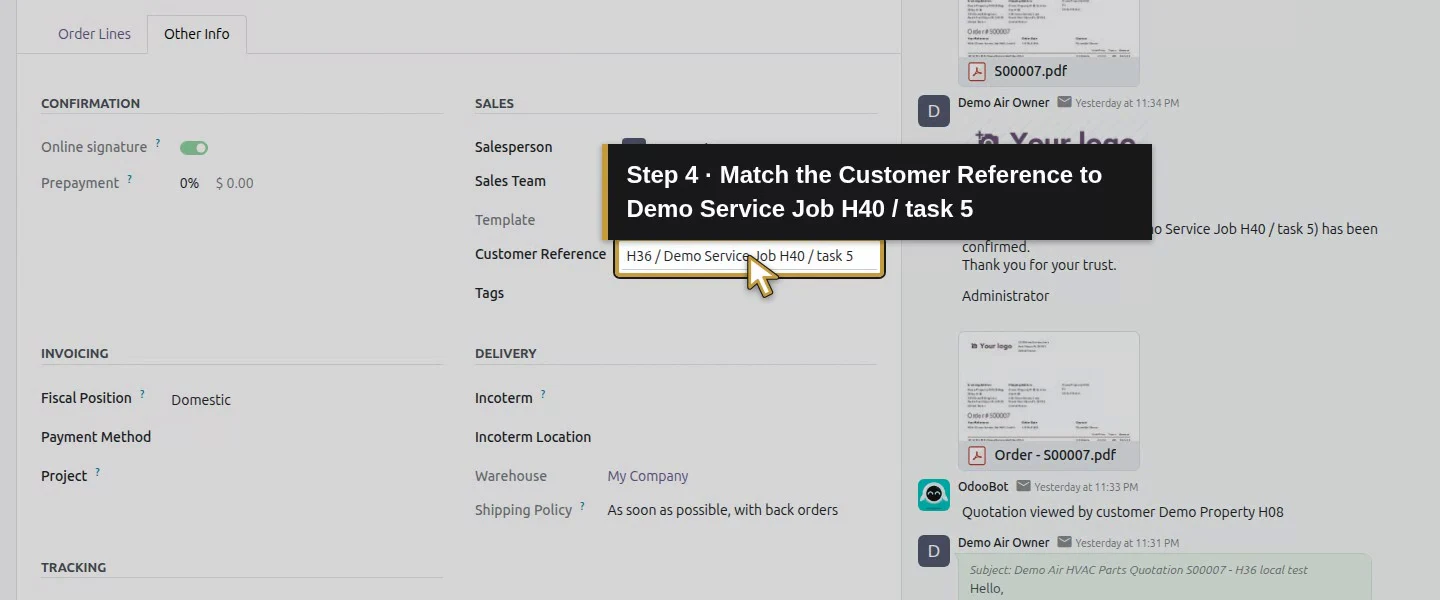This screenshot has height=600, width=1440.
Task: Click the OdooBot avatar
Action: click(934, 495)
